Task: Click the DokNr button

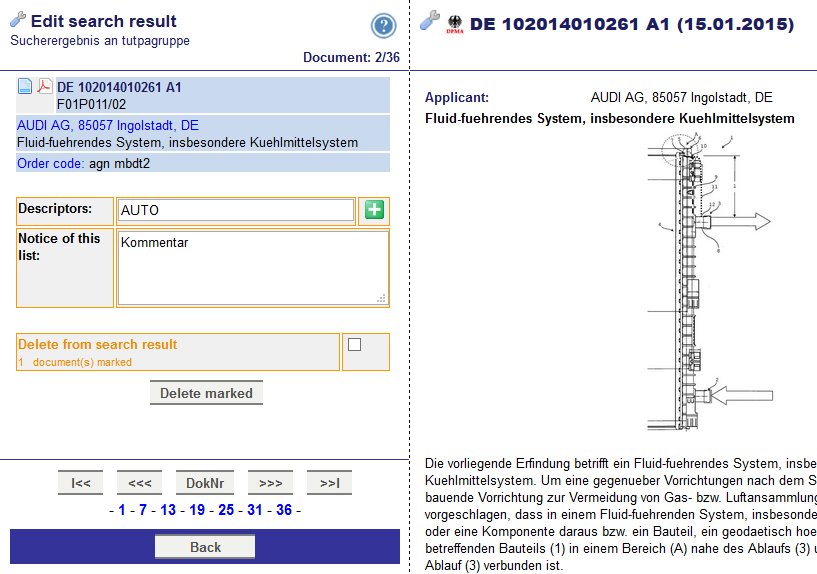Action: (x=205, y=483)
